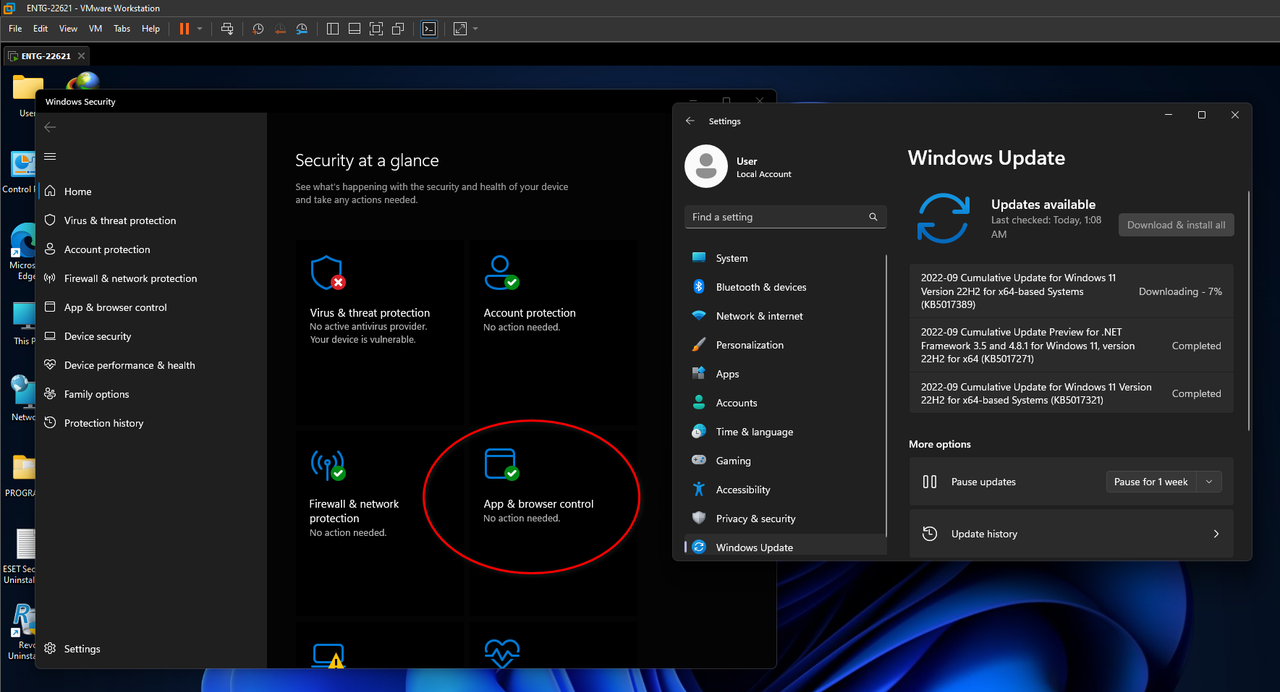
Task: Open Firewall & network protection in sidebar
Action: click(x=150, y=278)
